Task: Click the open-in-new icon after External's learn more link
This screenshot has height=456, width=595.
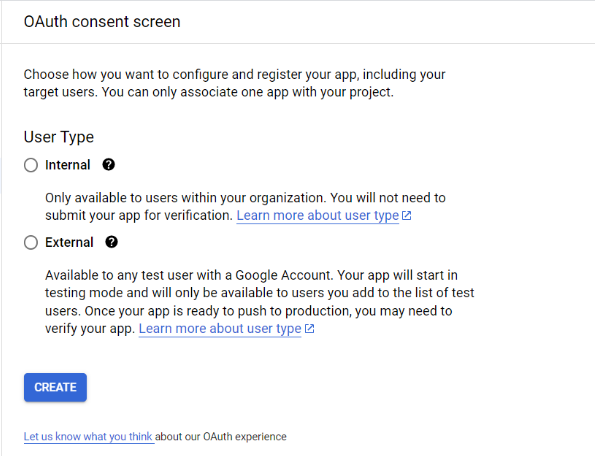Action: (309, 329)
